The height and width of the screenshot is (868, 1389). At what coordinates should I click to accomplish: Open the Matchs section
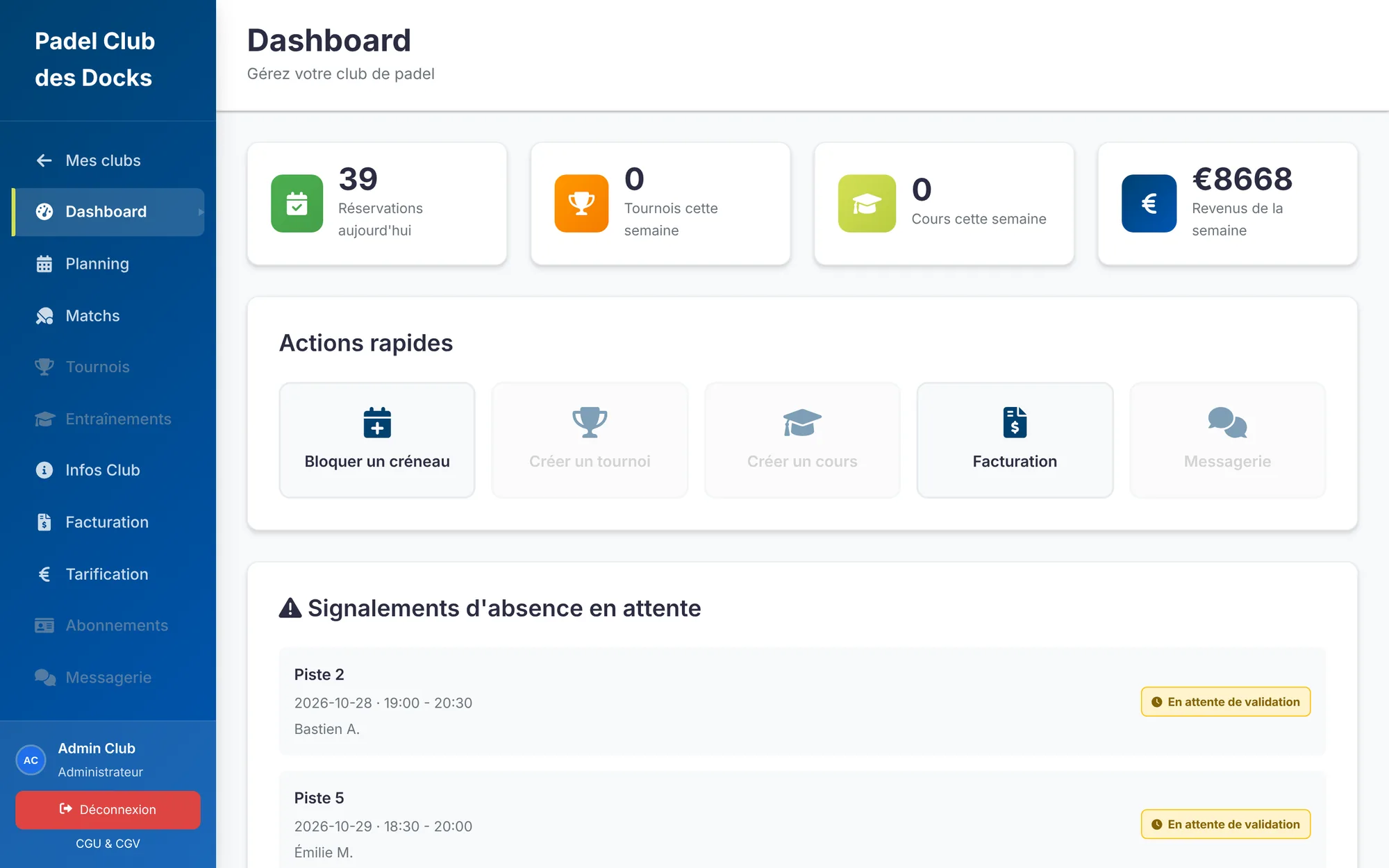pyautogui.click(x=108, y=316)
